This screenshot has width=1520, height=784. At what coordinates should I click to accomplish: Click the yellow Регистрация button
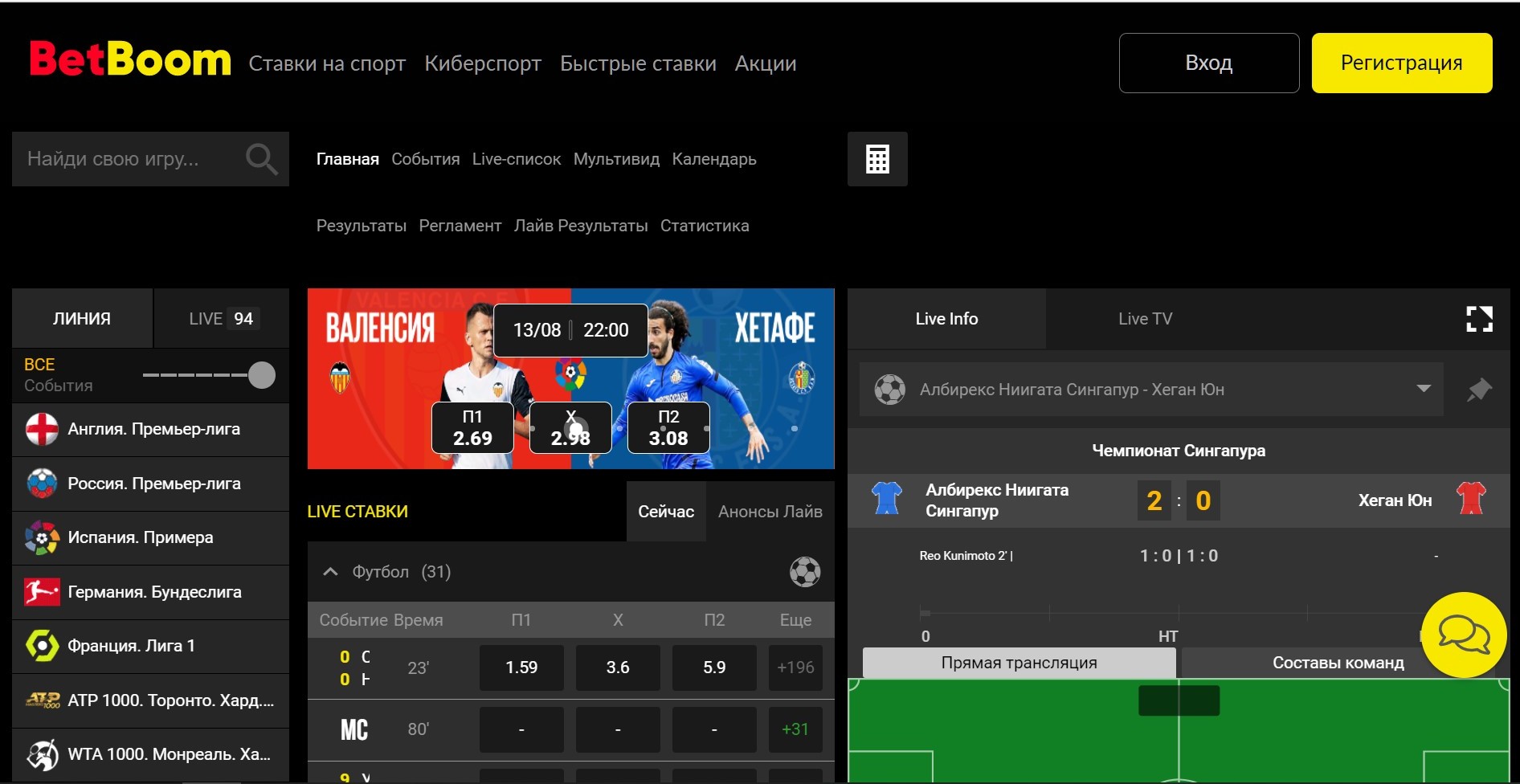[x=1402, y=63]
